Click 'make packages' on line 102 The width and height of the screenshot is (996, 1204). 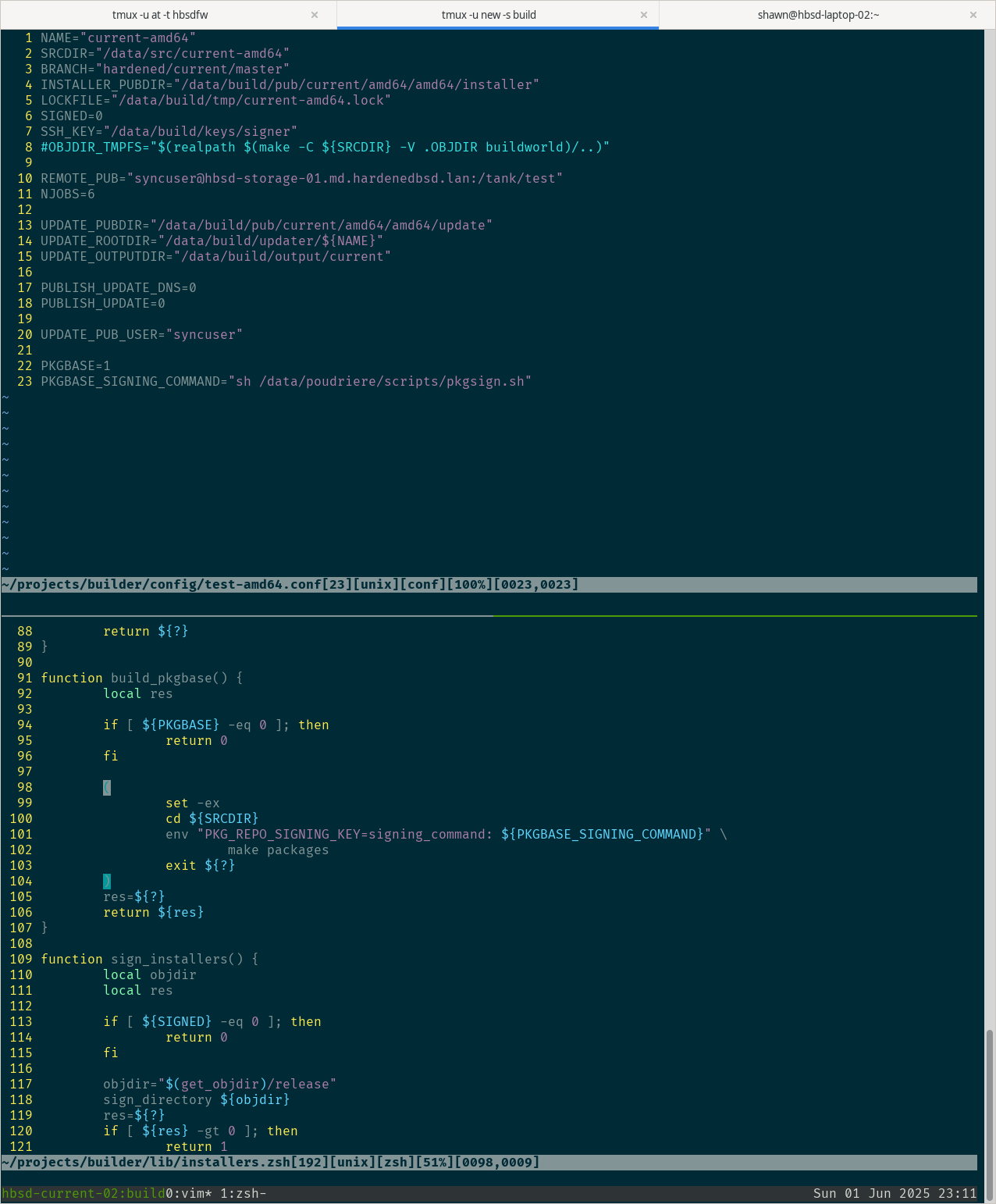278,850
